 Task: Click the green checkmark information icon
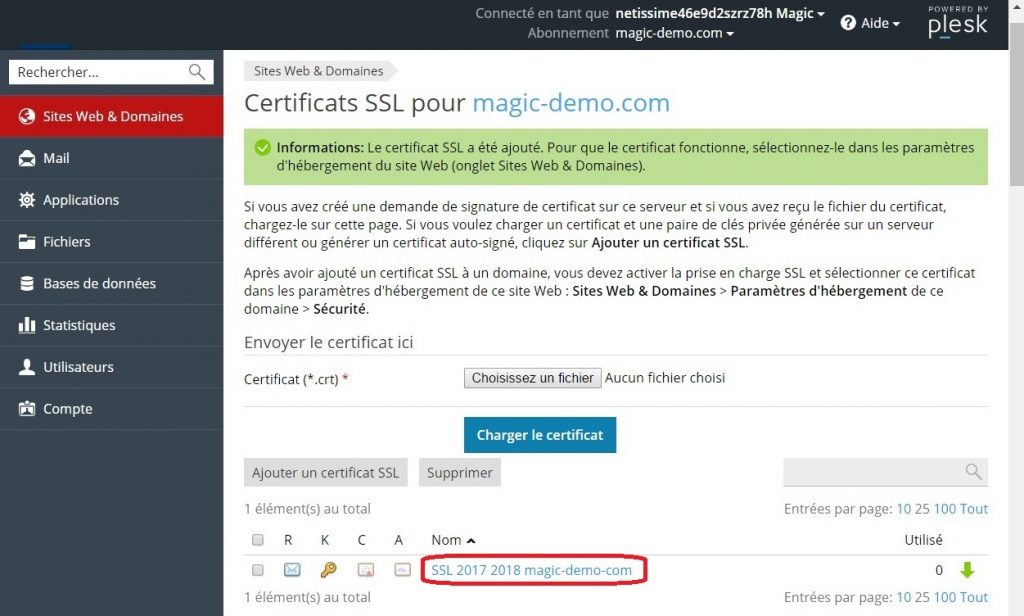(263, 148)
